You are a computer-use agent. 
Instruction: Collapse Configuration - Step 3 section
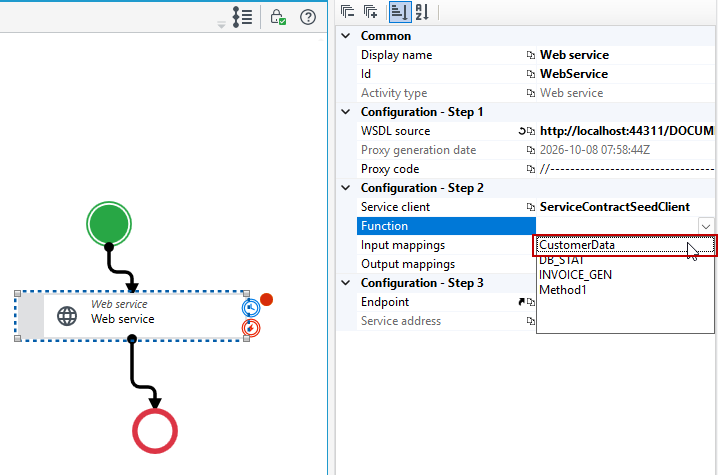pyautogui.click(x=346, y=283)
